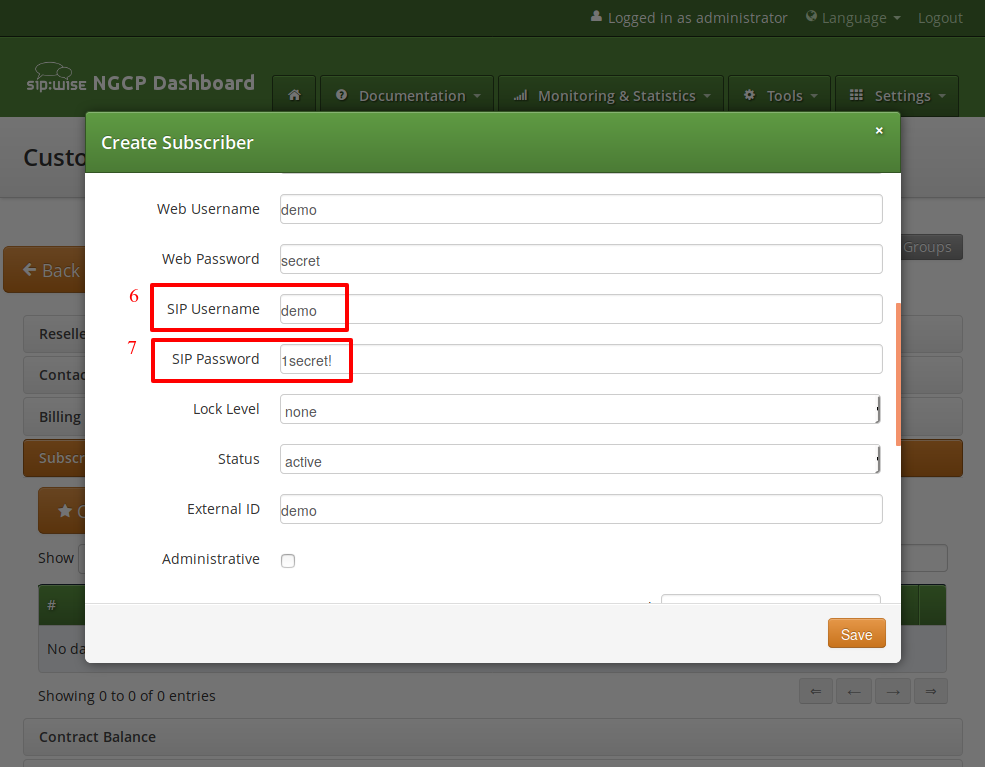Click the SIP:Wise logo
985x767 pixels.
(x=55, y=80)
